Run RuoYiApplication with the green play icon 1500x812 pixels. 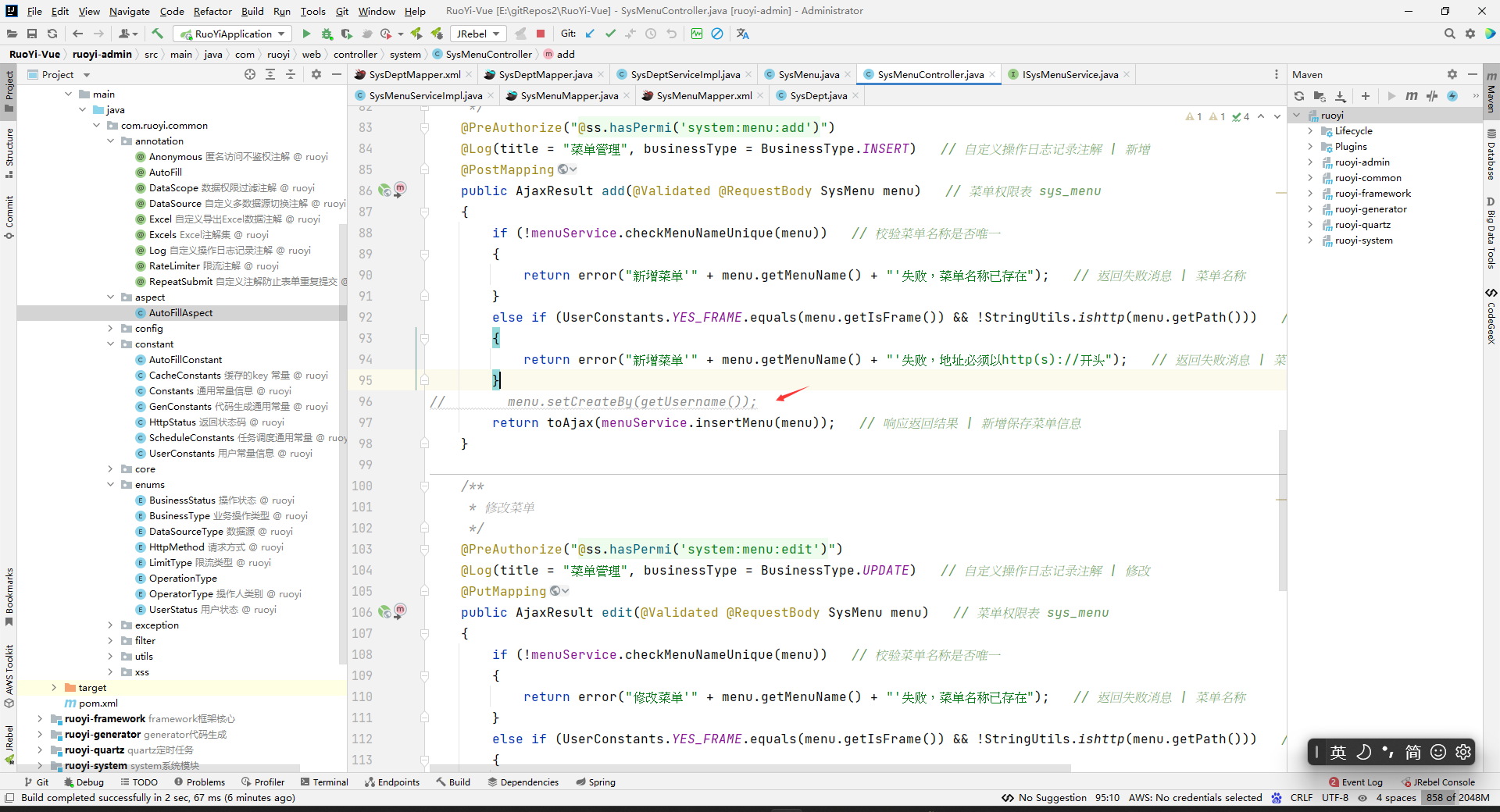click(306, 34)
